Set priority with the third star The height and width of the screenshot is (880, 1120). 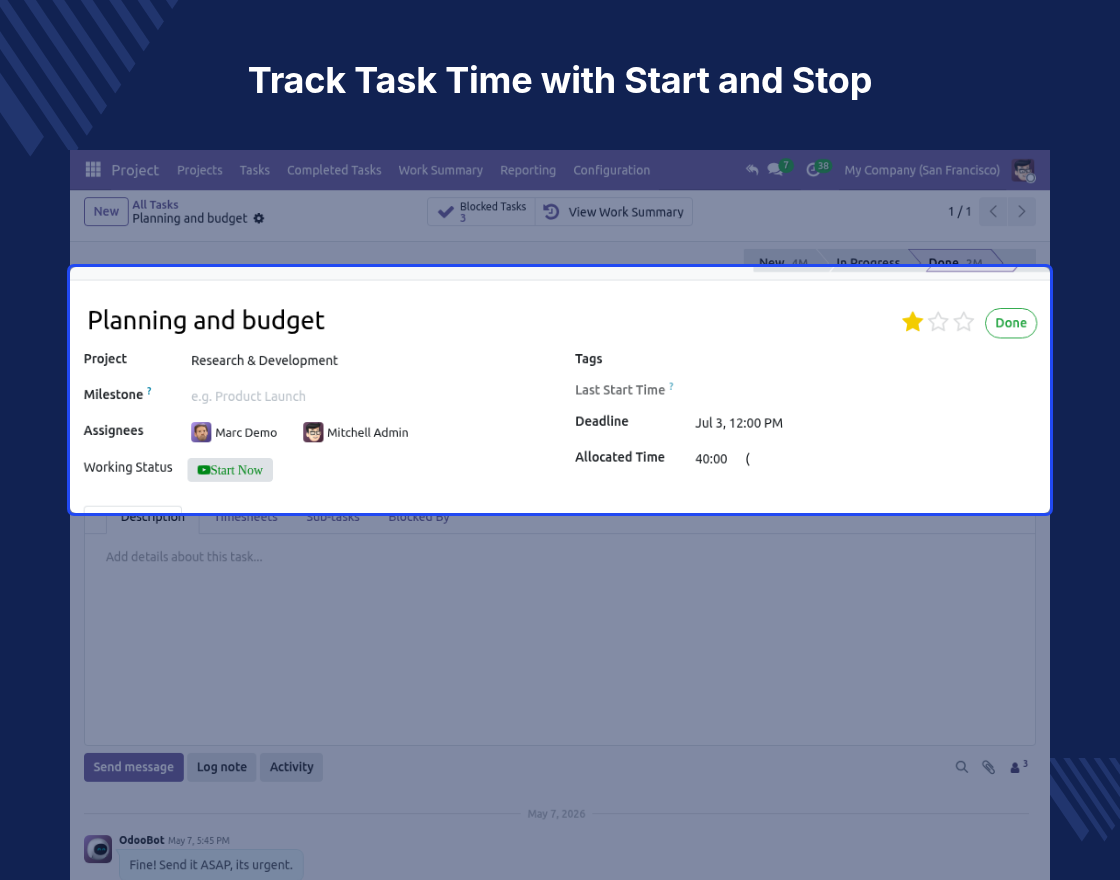(964, 322)
